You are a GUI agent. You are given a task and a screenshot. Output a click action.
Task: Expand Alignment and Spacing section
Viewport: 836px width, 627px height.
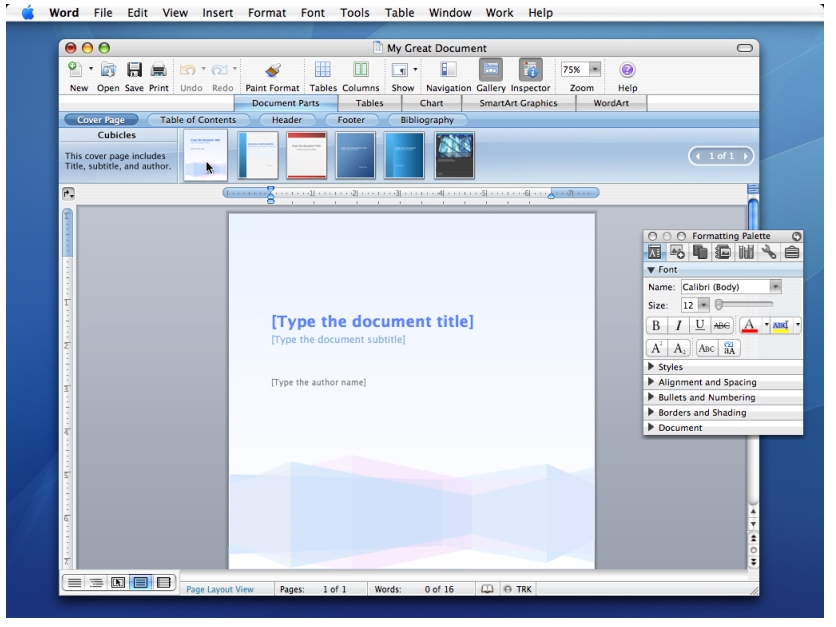tap(706, 382)
